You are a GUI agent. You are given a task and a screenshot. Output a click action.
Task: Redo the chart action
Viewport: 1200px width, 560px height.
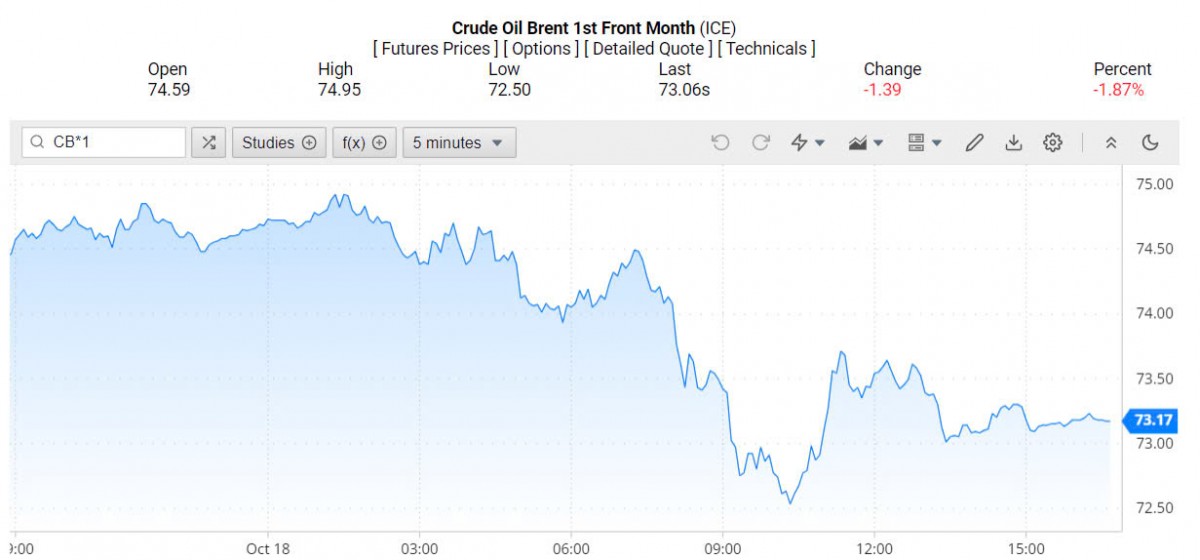(760, 143)
